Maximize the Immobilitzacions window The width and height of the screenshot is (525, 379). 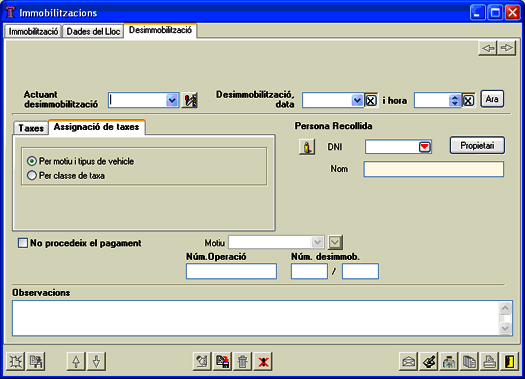pyautogui.click(x=495, y=13)
